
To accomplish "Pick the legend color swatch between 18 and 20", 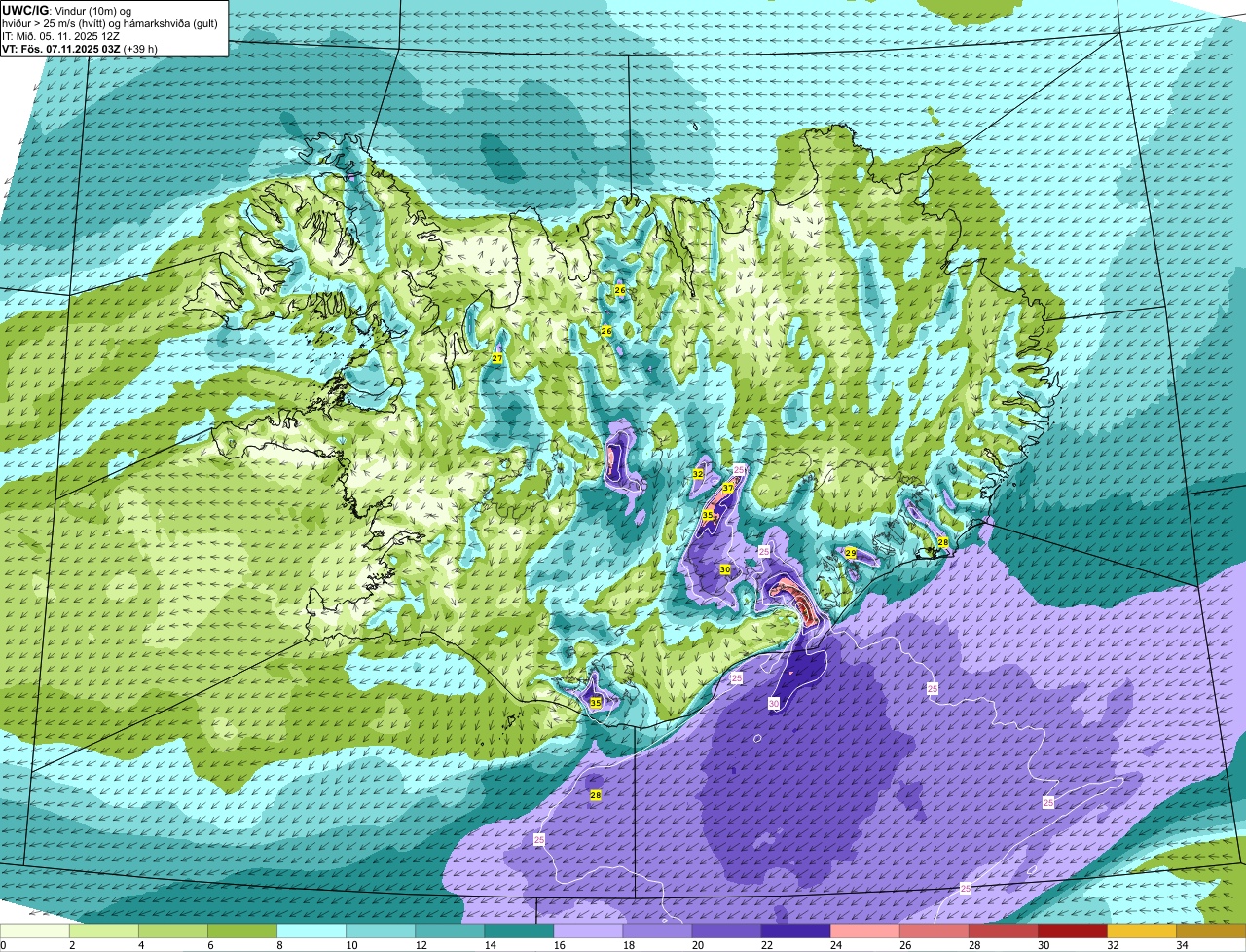I will pyautogui.click(x=657, y=932).
